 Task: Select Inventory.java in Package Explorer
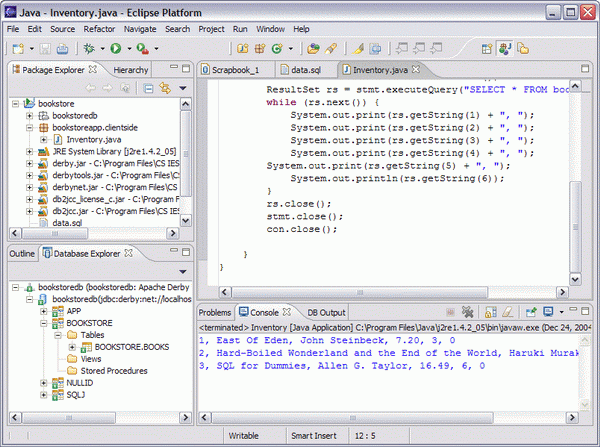[94, 140]
